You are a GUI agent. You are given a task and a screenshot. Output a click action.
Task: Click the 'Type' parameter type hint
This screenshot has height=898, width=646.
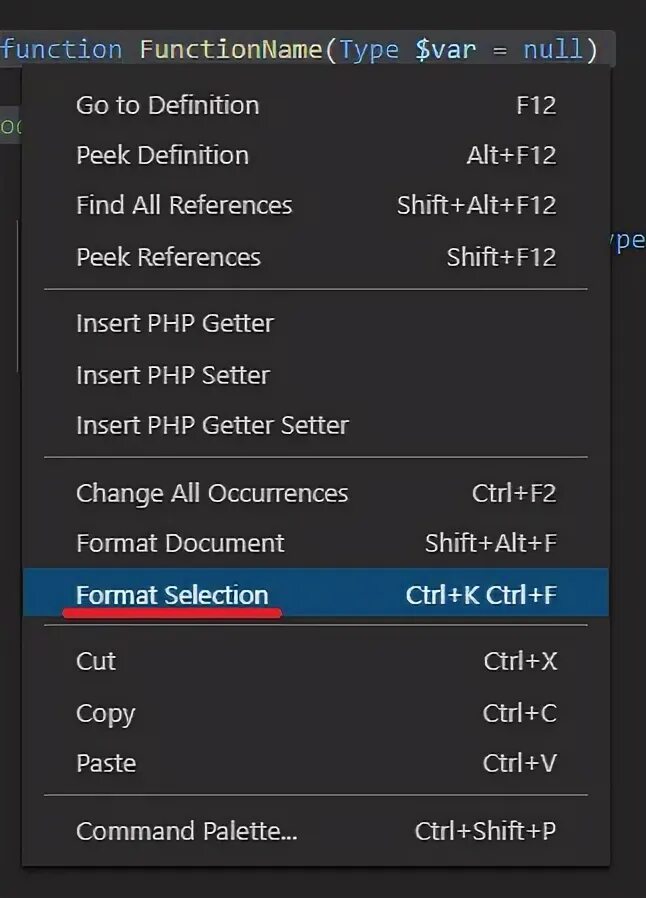pyautogui.click(x=369, y=49)
